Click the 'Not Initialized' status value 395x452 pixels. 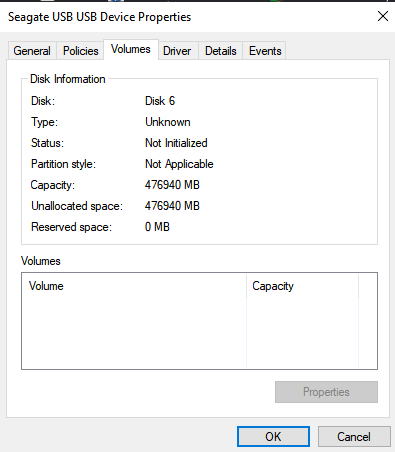click(x=176, y=143)
